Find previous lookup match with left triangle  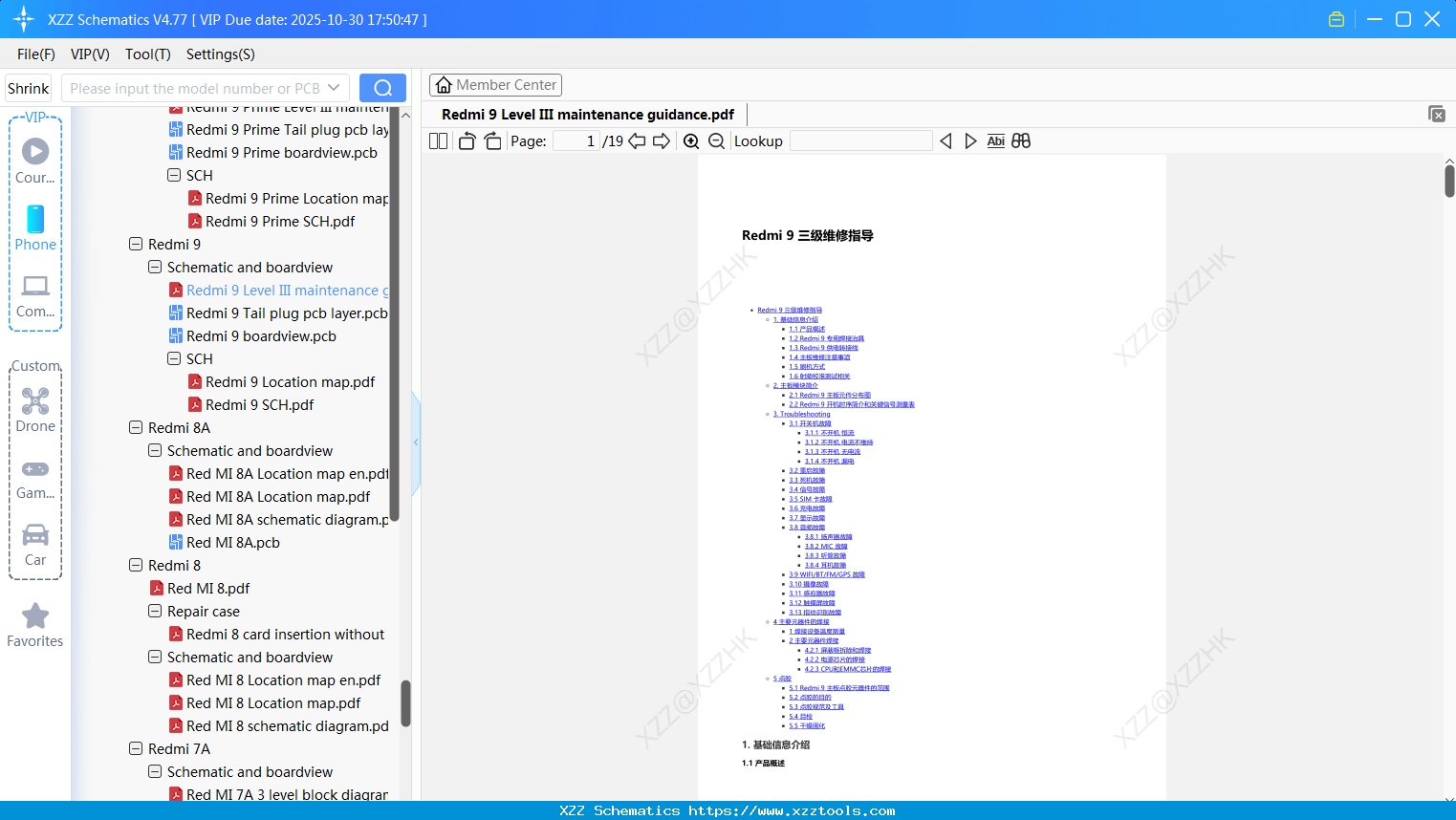(945, 141)
